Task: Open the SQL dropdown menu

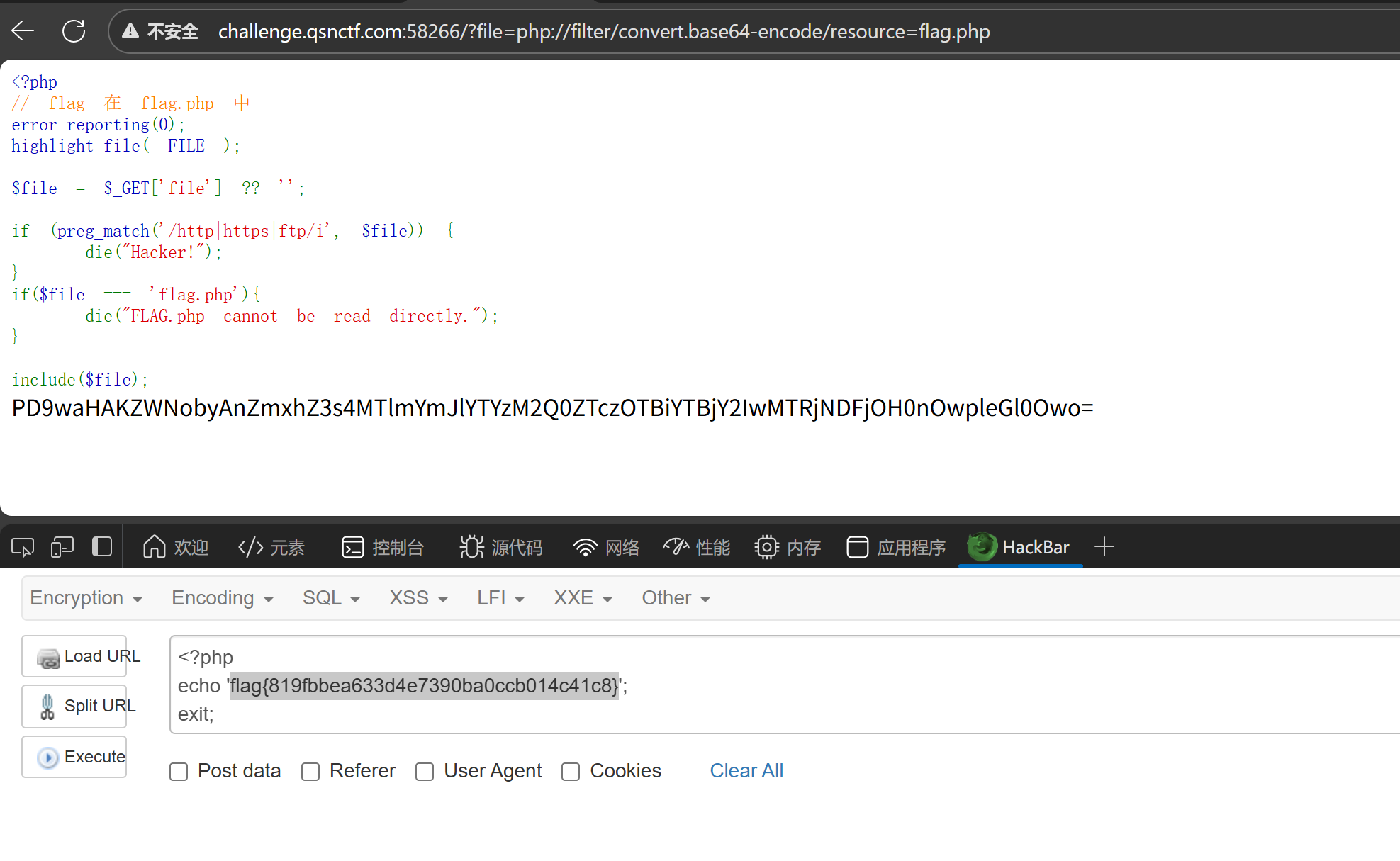Action: (331, 598)
